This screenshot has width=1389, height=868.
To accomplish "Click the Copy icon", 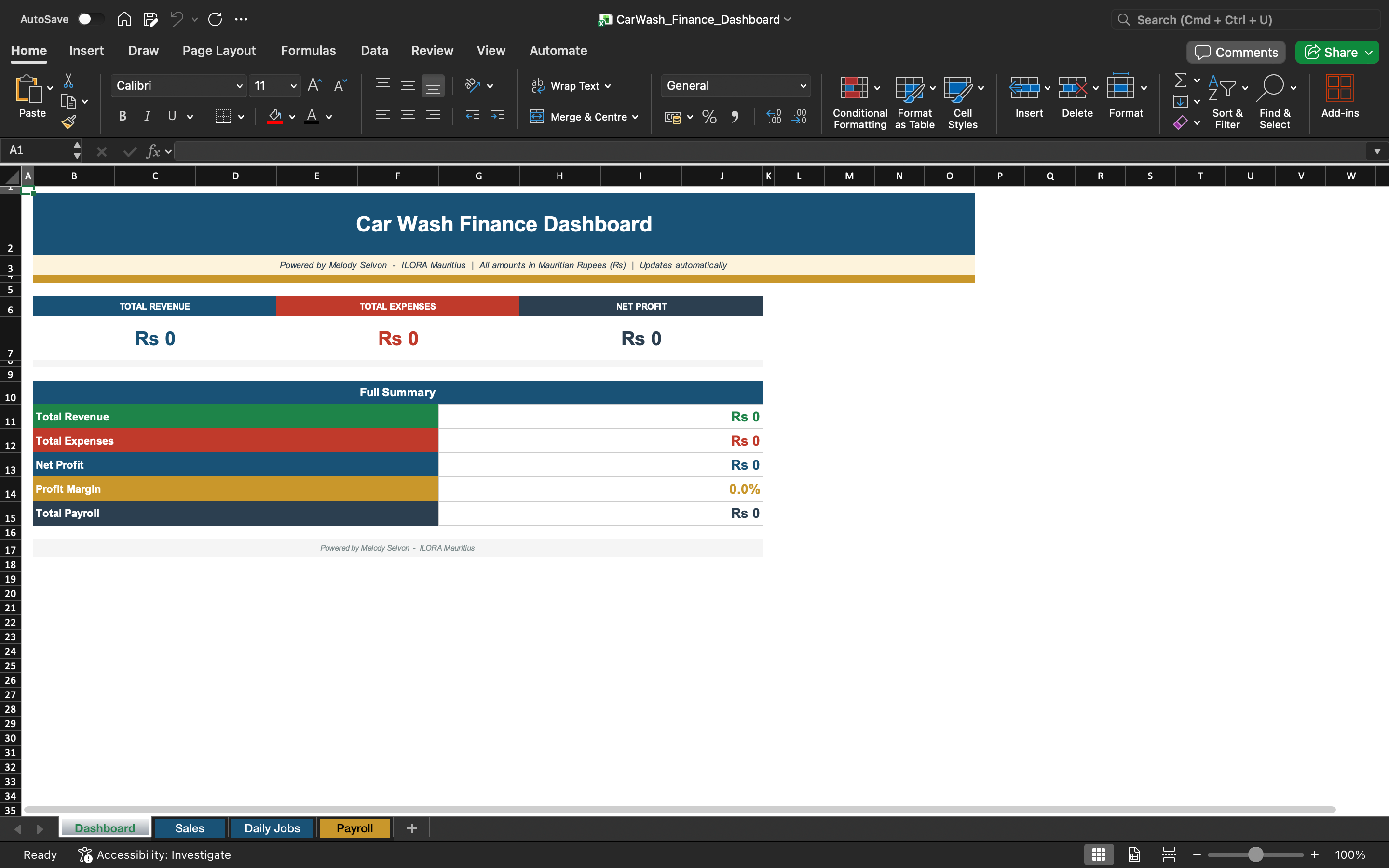I will [68, 102].
